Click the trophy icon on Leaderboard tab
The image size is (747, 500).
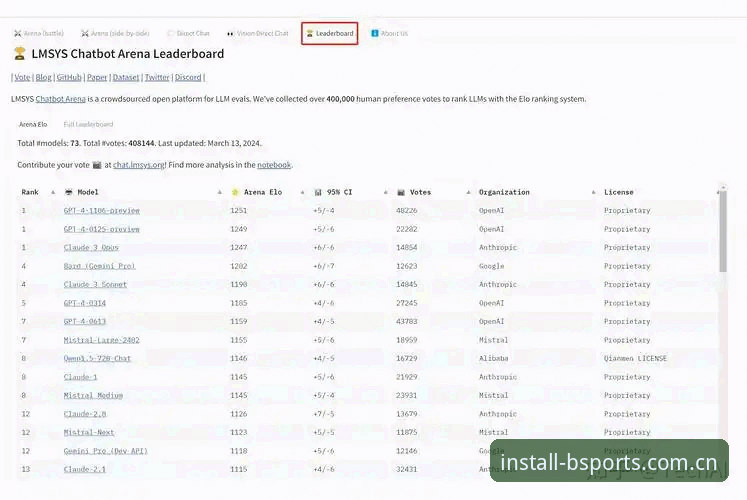click(x=310, y=33)
